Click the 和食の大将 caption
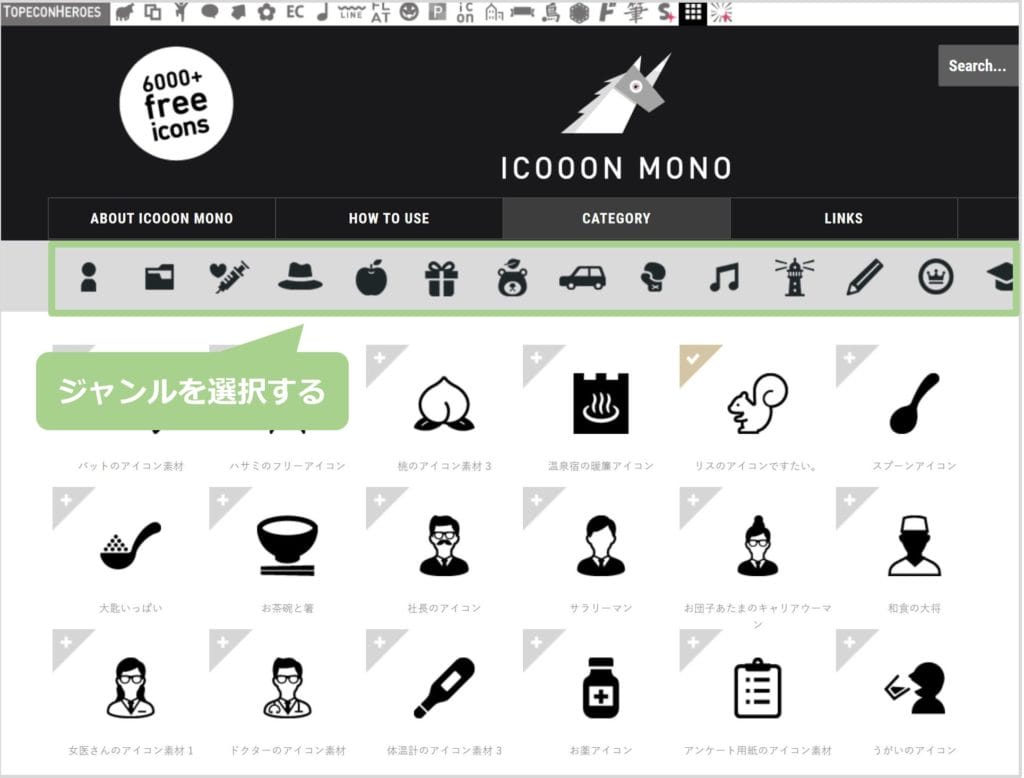 (x=914, y=608)
